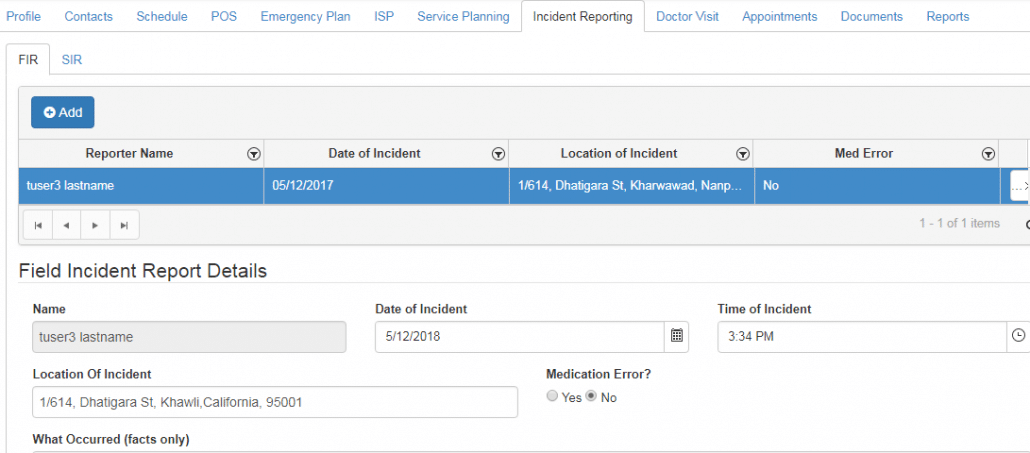Switch to the SIR sub-tab
Screen dimensions: 1030x453
click(x=72, y=60)
